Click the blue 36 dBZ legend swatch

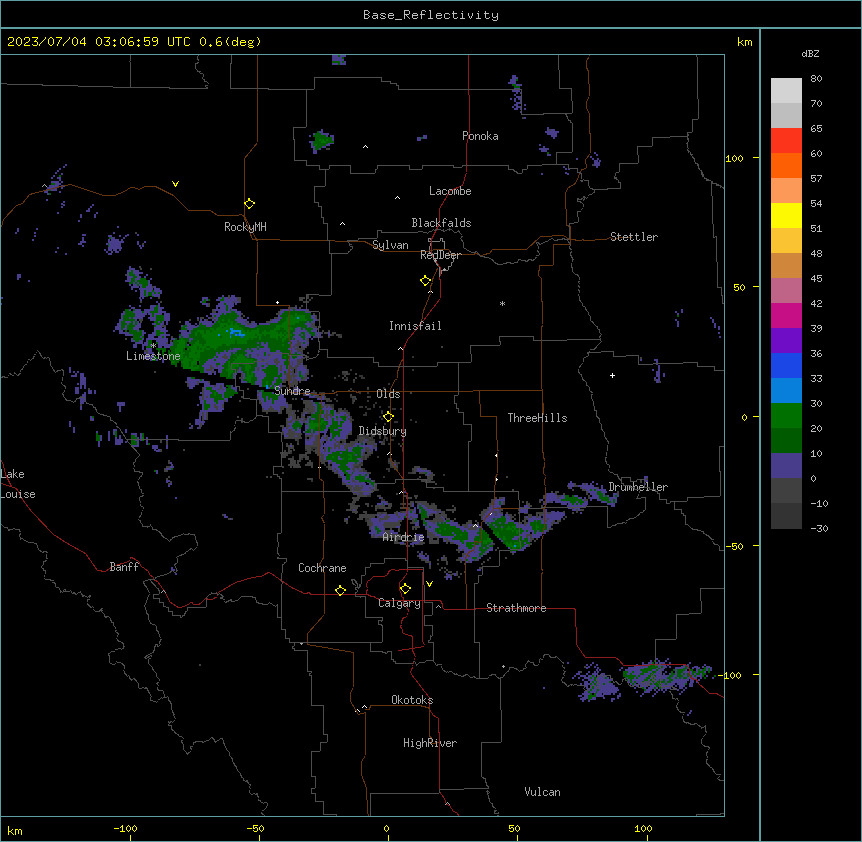click(x=786, y=365)
